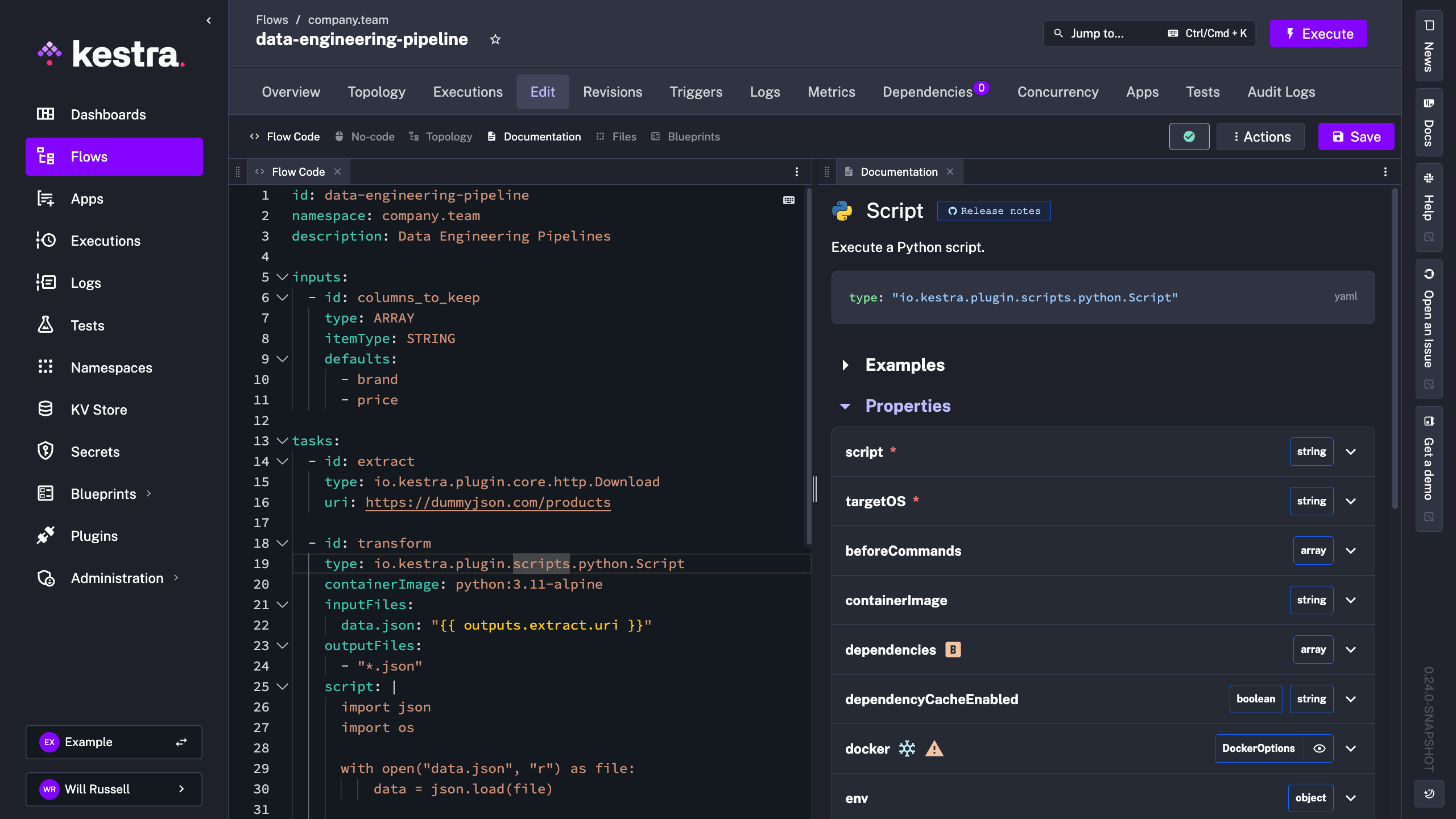
Task: Expand the containerImage property details
Action: pyautogui.click(x=1351, y=600)
